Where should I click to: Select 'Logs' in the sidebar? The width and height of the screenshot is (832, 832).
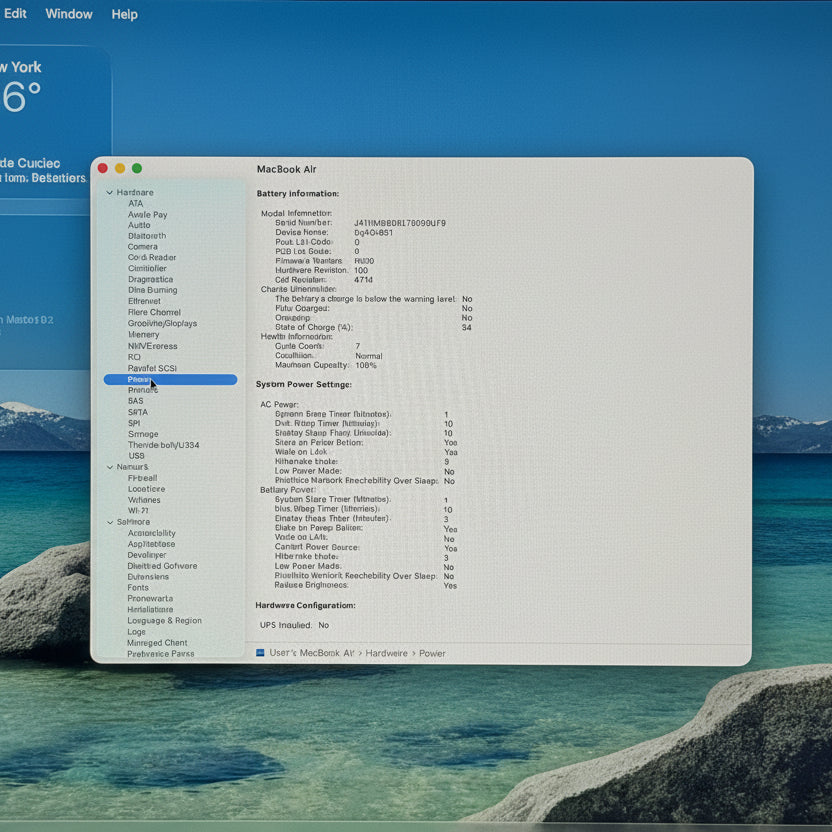136,631
